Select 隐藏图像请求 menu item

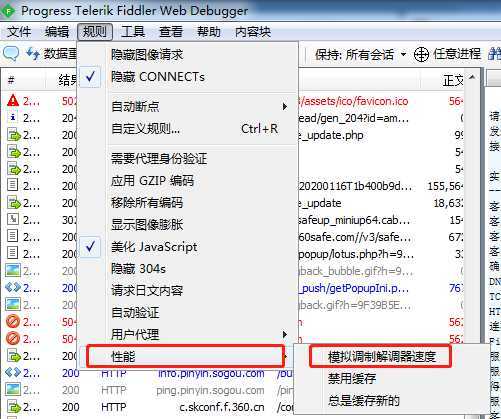(187, 55)
